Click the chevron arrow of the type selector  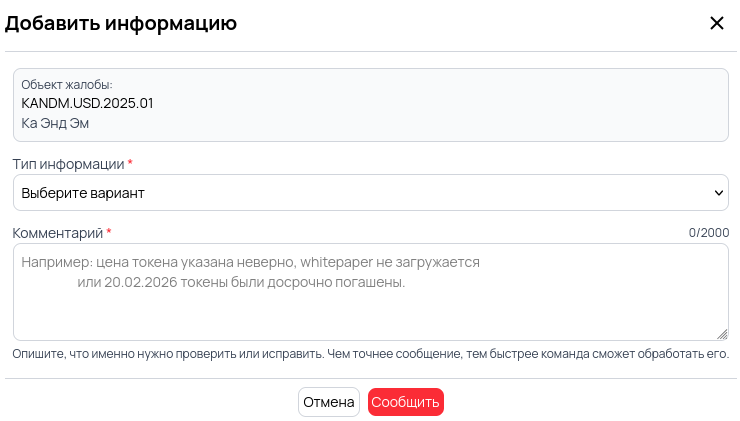pyautogui.click(x=719, y=192)
